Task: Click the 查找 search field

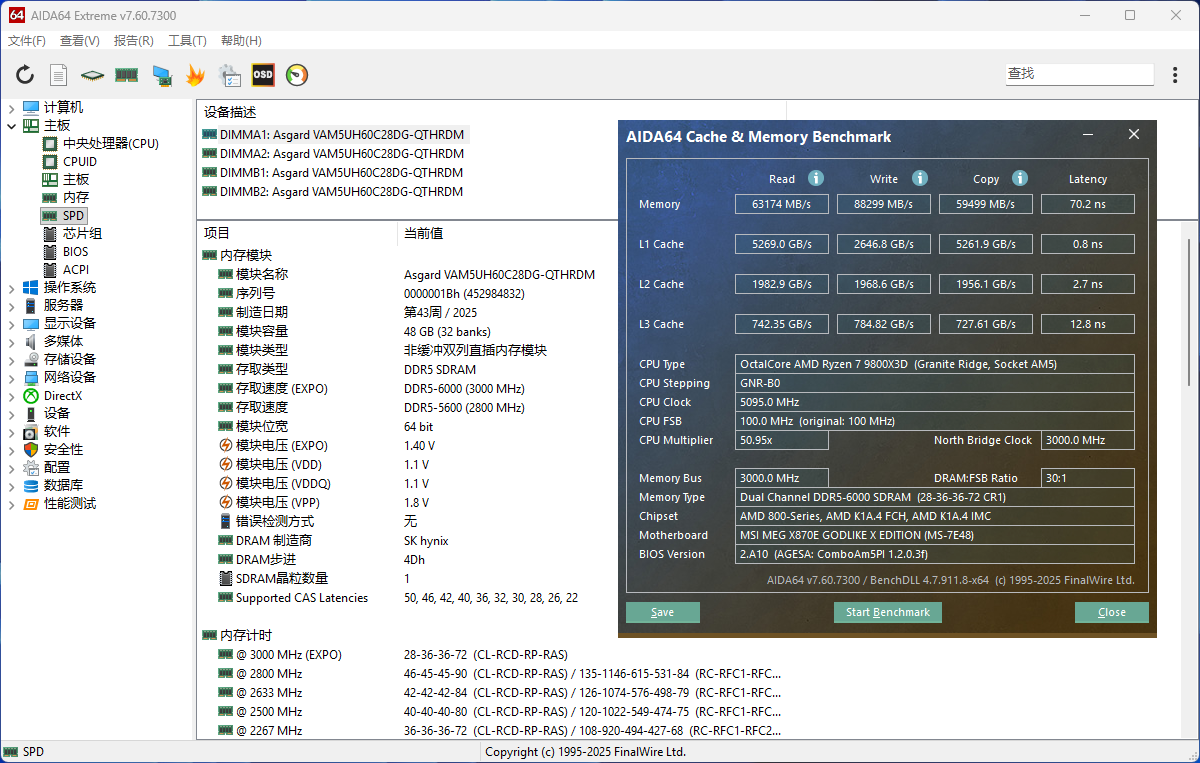Action: point(1078,74)
